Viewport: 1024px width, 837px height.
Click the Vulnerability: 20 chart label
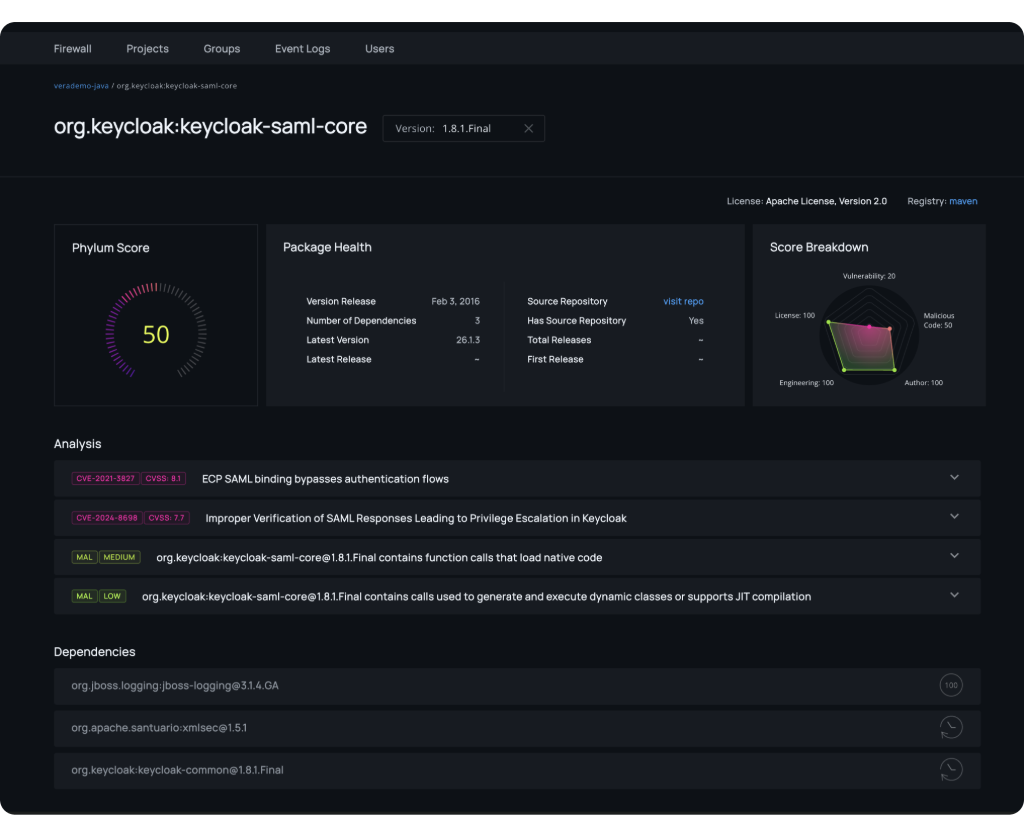coord(869,276)
